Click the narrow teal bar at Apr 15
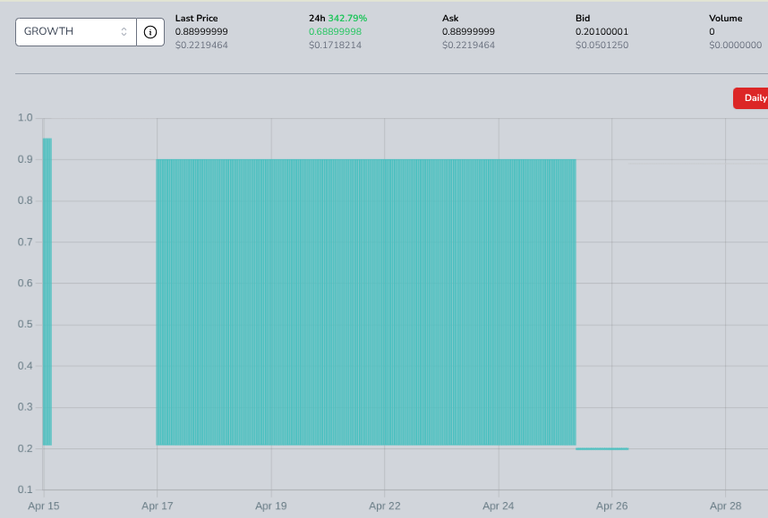The image size is (768, 518). point(47,292)
